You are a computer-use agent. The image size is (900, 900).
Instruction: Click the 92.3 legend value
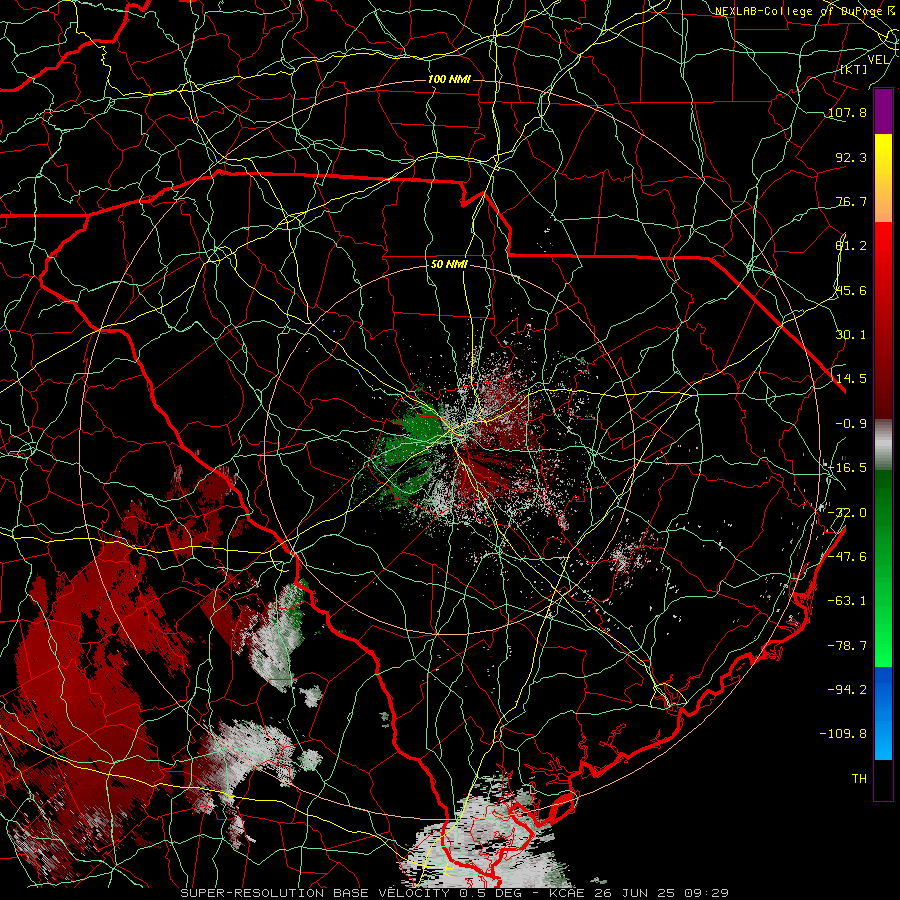(x=851, y=157)
